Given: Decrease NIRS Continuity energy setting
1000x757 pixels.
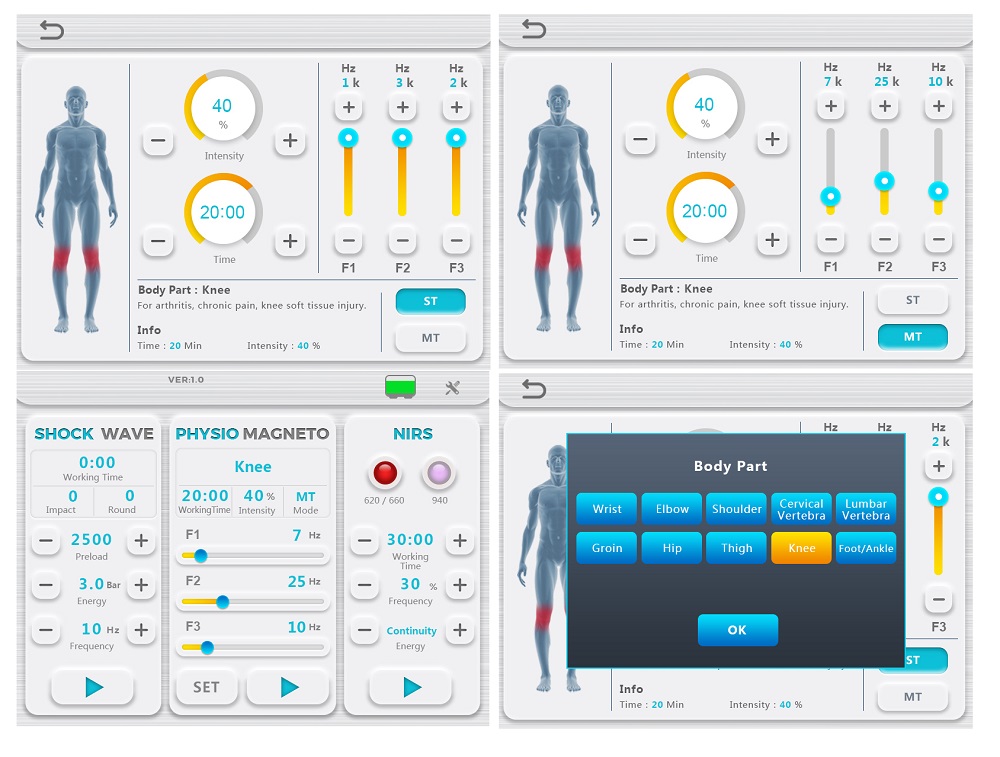Looking at the screenshot, I should click(364, 630).
